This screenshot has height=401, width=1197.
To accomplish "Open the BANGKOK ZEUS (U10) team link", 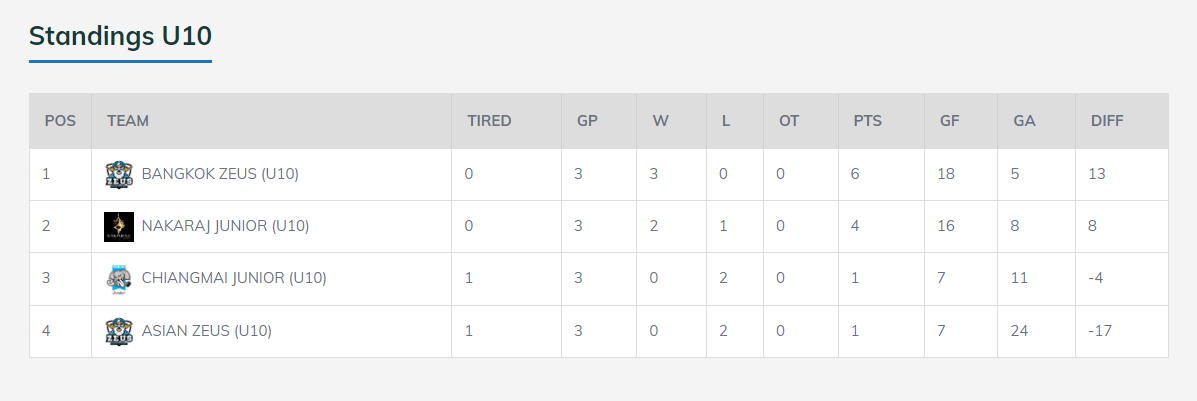I will pos(220,174).
